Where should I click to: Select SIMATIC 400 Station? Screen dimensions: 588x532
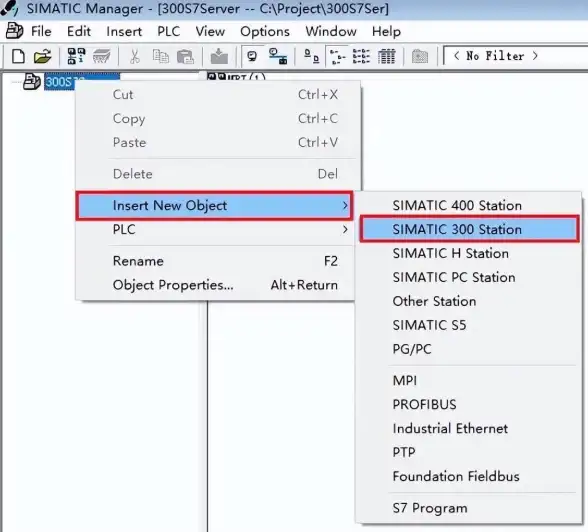tap(469, 205)
